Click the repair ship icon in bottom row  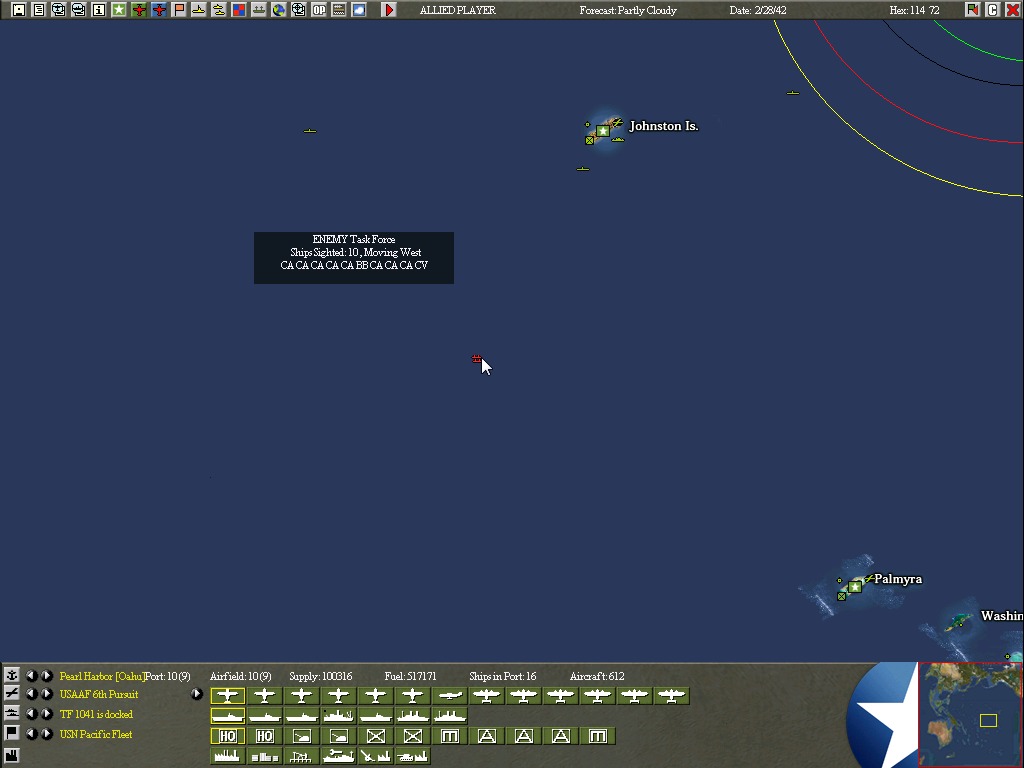(x=338, y=756)
